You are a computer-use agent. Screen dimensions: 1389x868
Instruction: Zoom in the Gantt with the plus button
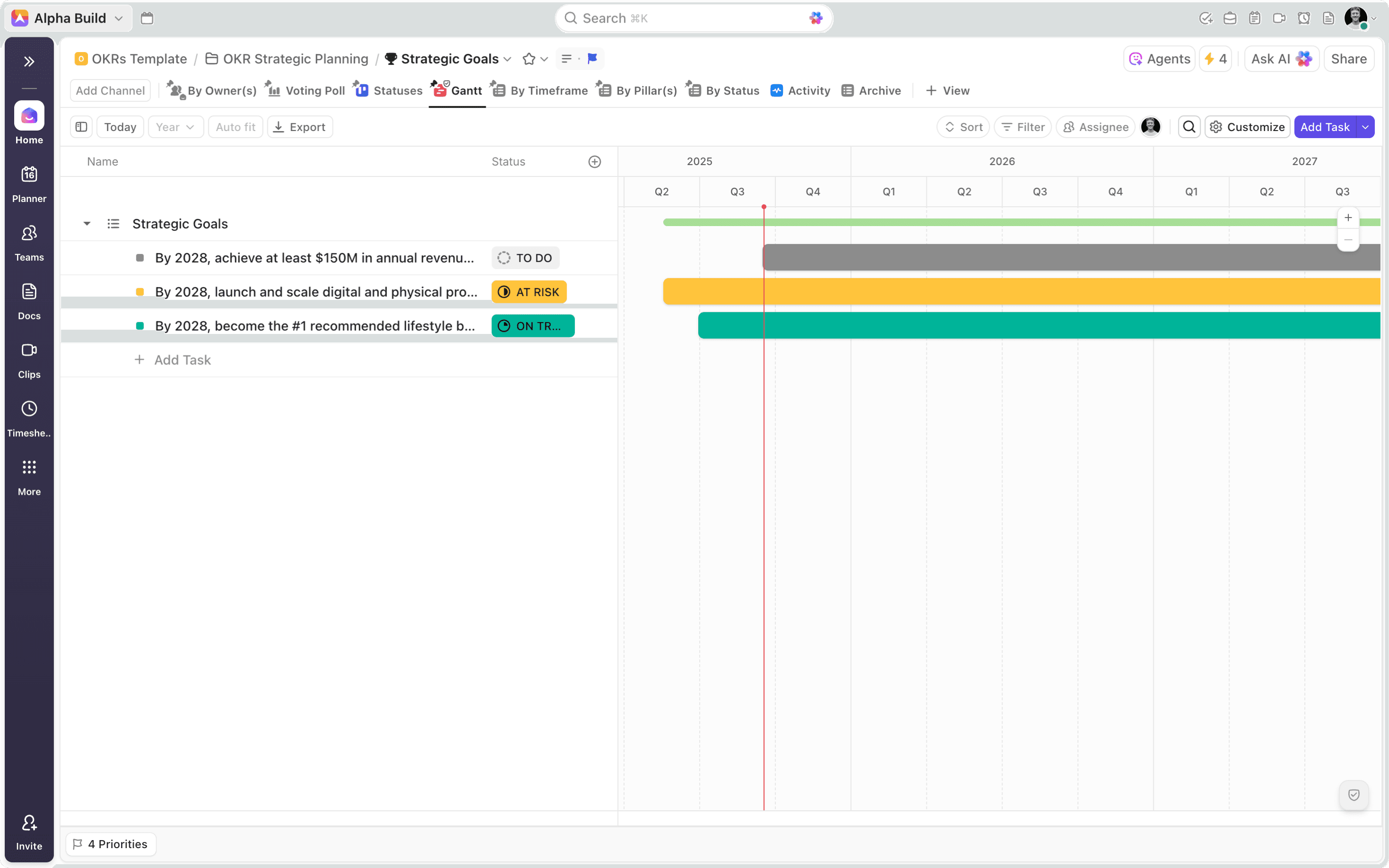[x=1348, y=218]
